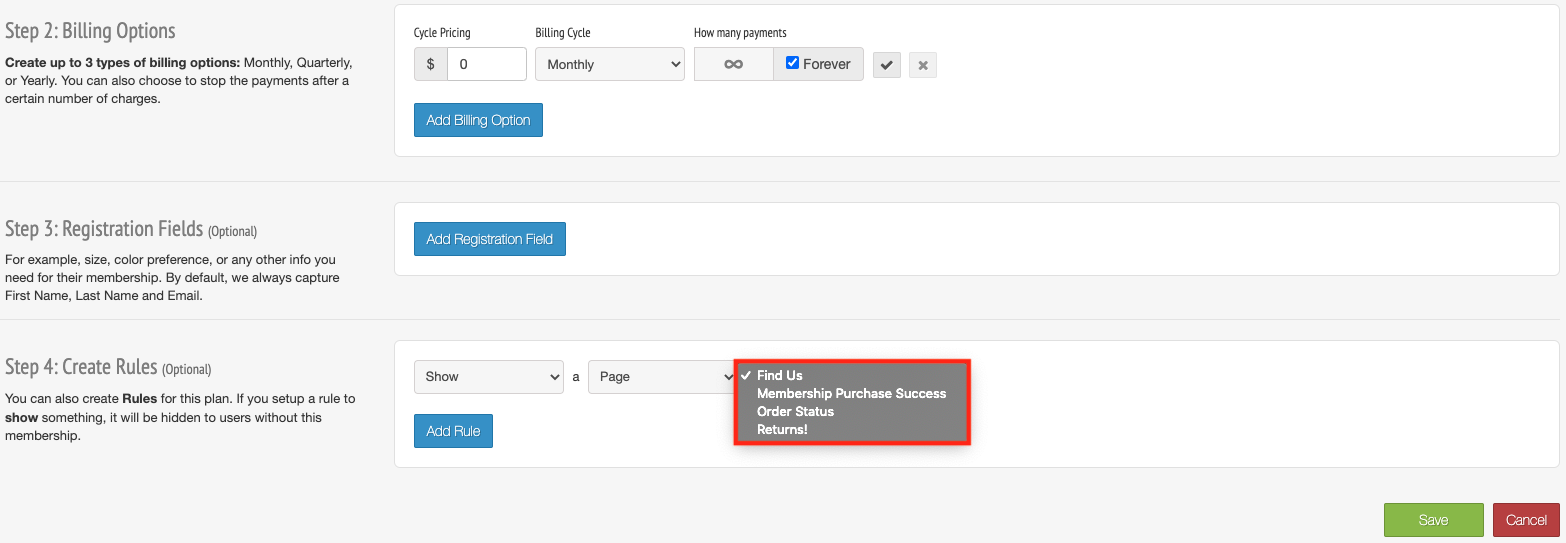
Task: Click Add Registration Field button
Action: point(490,239)
